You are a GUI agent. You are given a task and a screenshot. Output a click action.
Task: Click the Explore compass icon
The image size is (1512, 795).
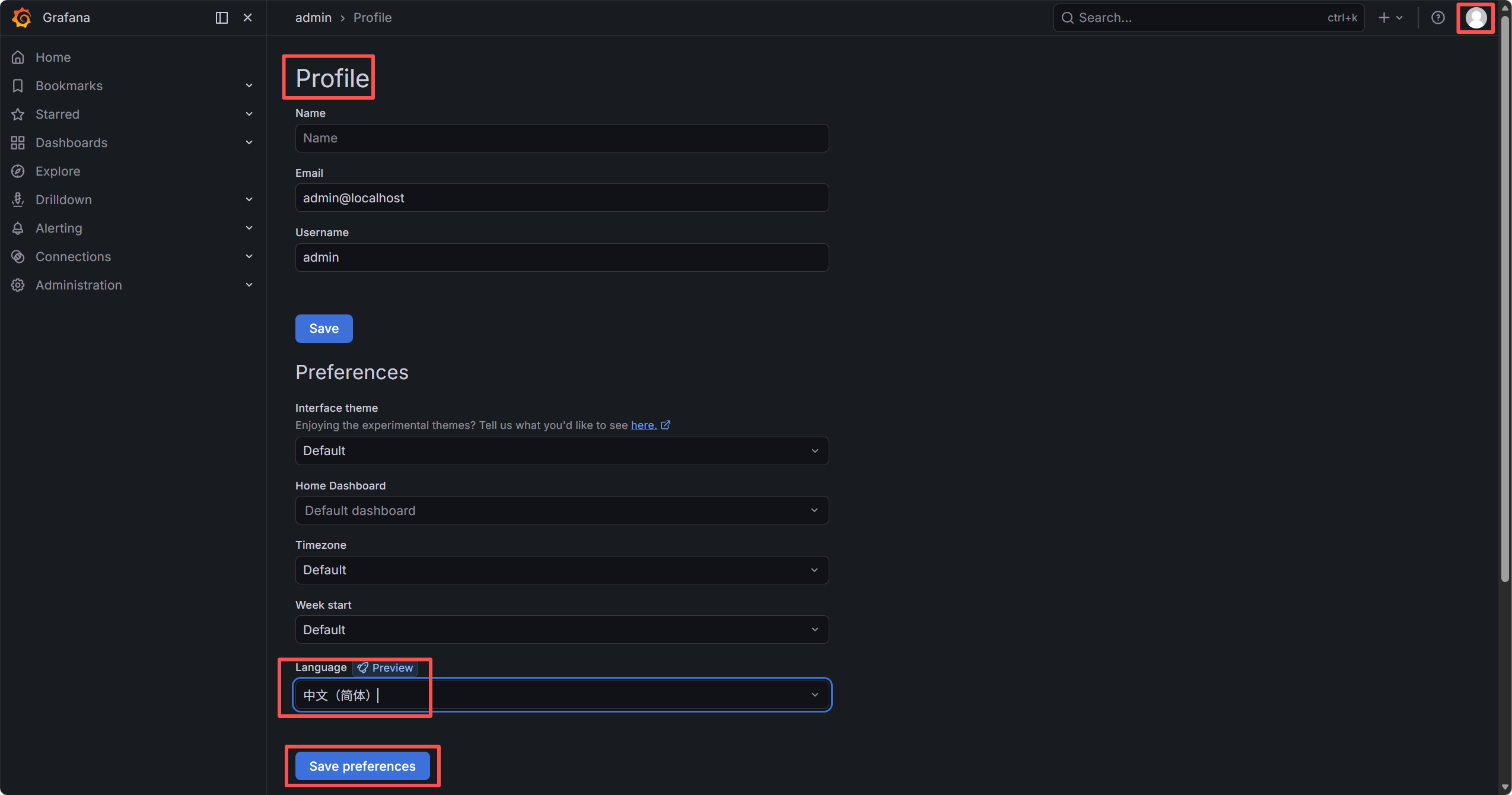pyautogui.click(x=18, y=171)
